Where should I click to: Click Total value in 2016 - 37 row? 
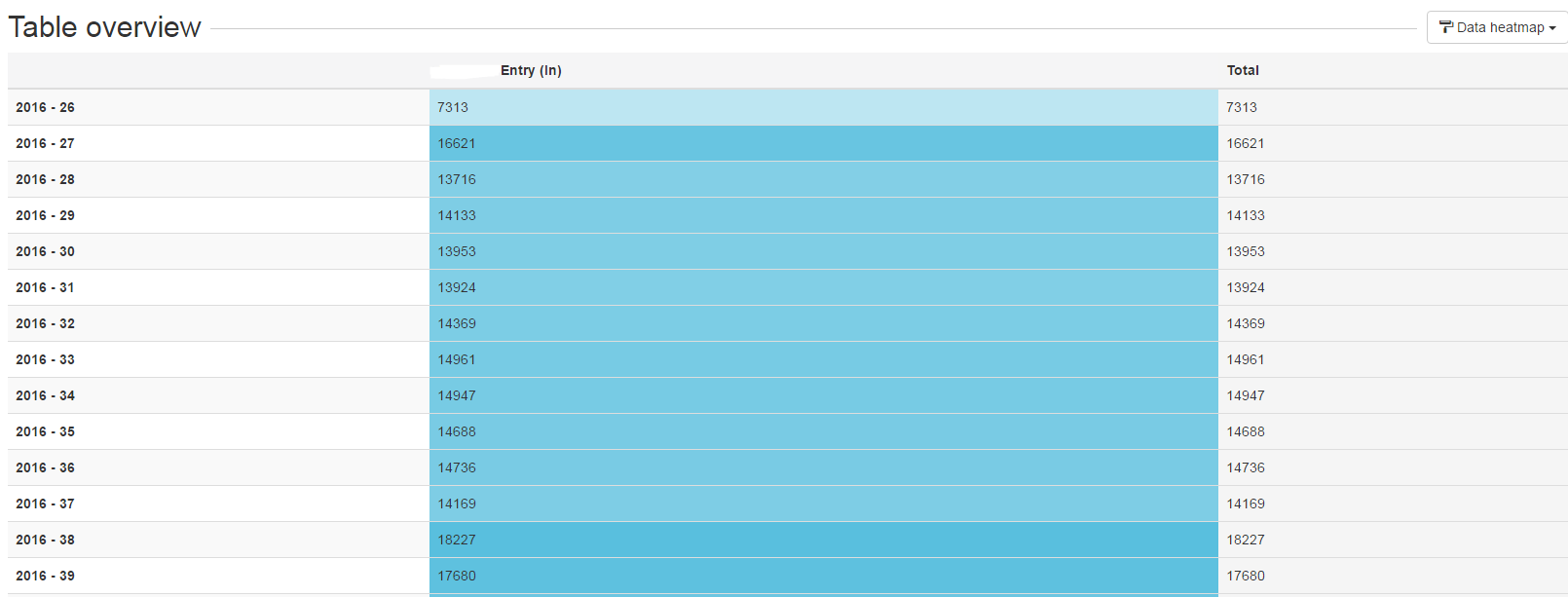coord(1246,504)
